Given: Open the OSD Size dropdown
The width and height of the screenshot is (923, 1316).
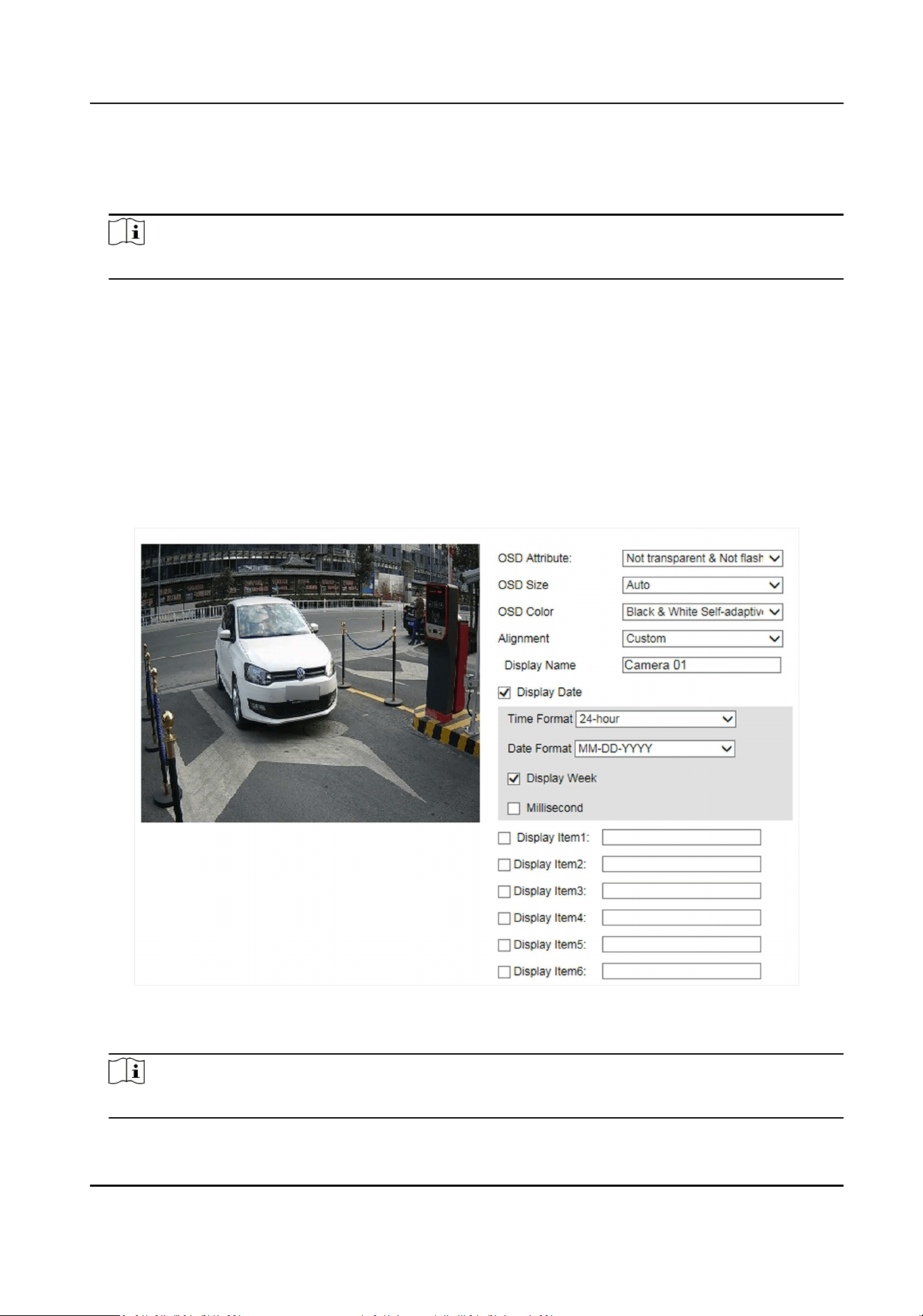Looking at the screenshot, I should click(702, 585).
